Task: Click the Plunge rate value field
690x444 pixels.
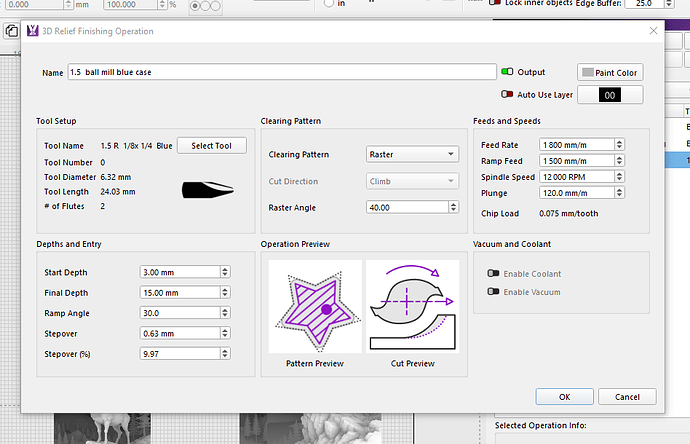Action: (x=576, y=193)
